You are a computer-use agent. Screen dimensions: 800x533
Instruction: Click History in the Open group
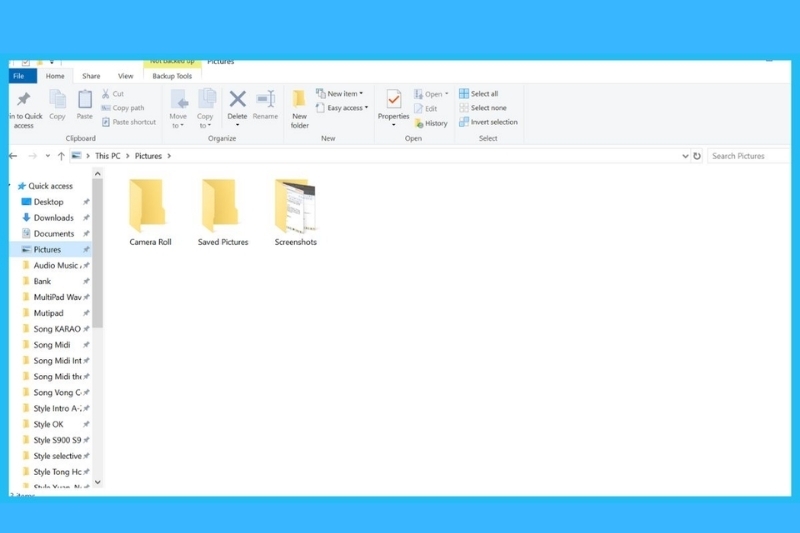coord(431,123)
